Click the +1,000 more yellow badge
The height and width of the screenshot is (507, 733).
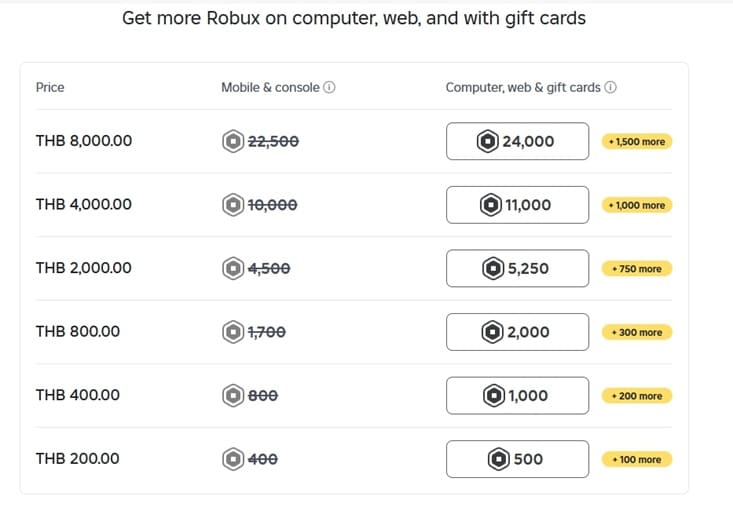pos(637,205)
